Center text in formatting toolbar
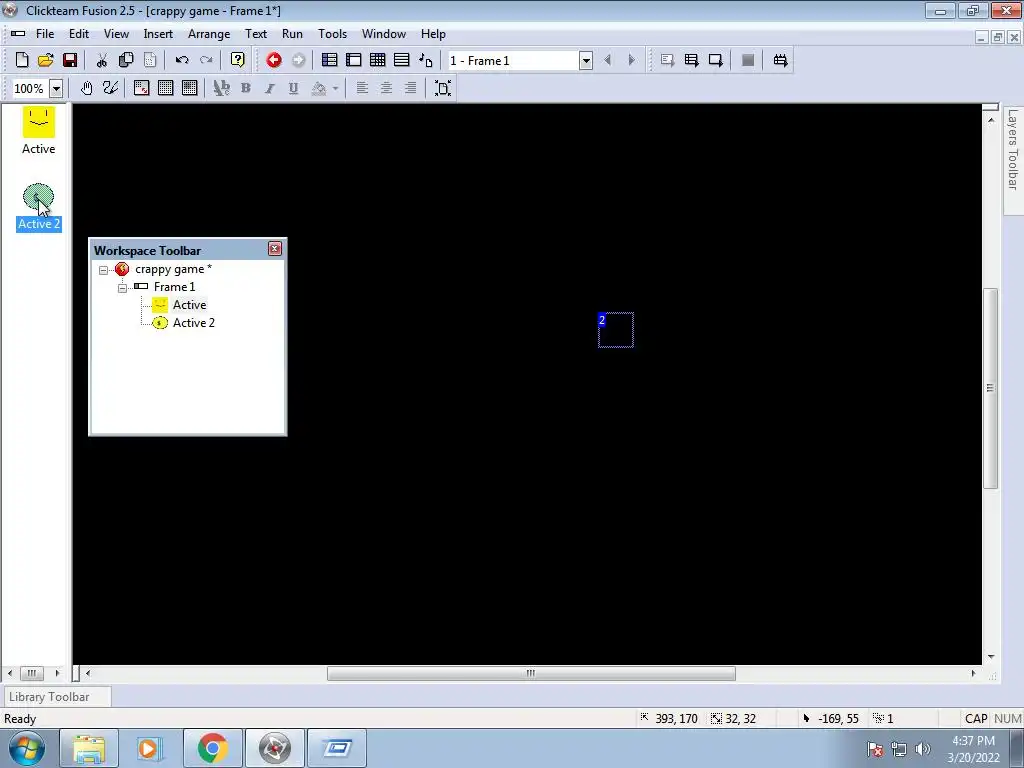Image resolution: width=1024 pixels, height=768 pixels. (387, 88)
